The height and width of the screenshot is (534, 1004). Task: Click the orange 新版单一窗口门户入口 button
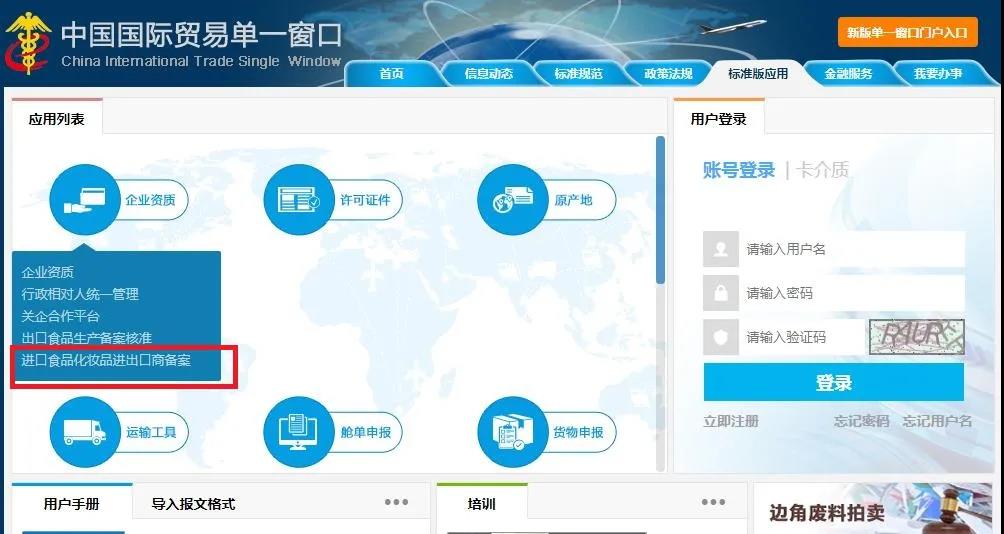click(907, 32)
